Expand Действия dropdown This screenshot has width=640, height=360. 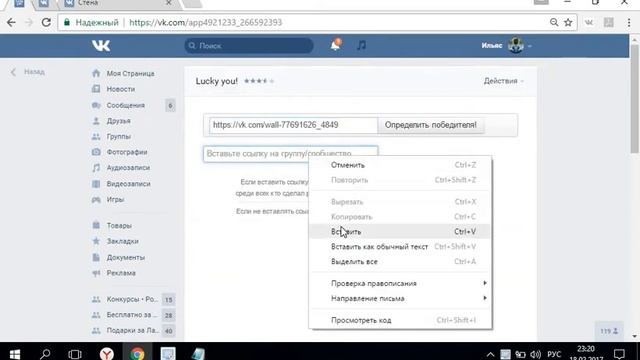point(504,81)
